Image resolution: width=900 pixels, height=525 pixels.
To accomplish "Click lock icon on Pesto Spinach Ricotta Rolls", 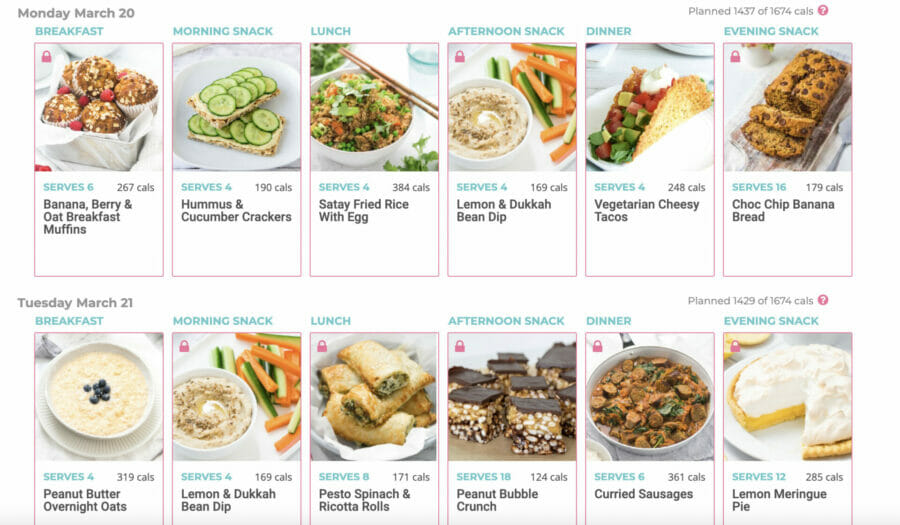I will pos(322,346).
